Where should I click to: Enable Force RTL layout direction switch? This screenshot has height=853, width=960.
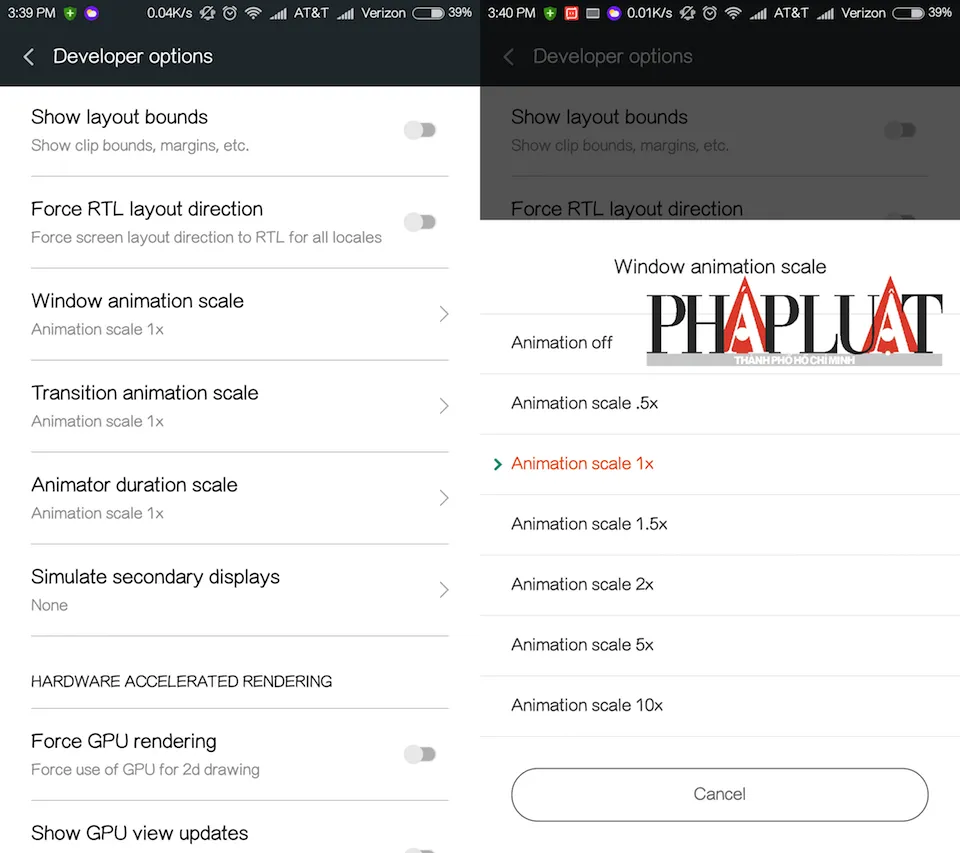[x=420, y=222]
